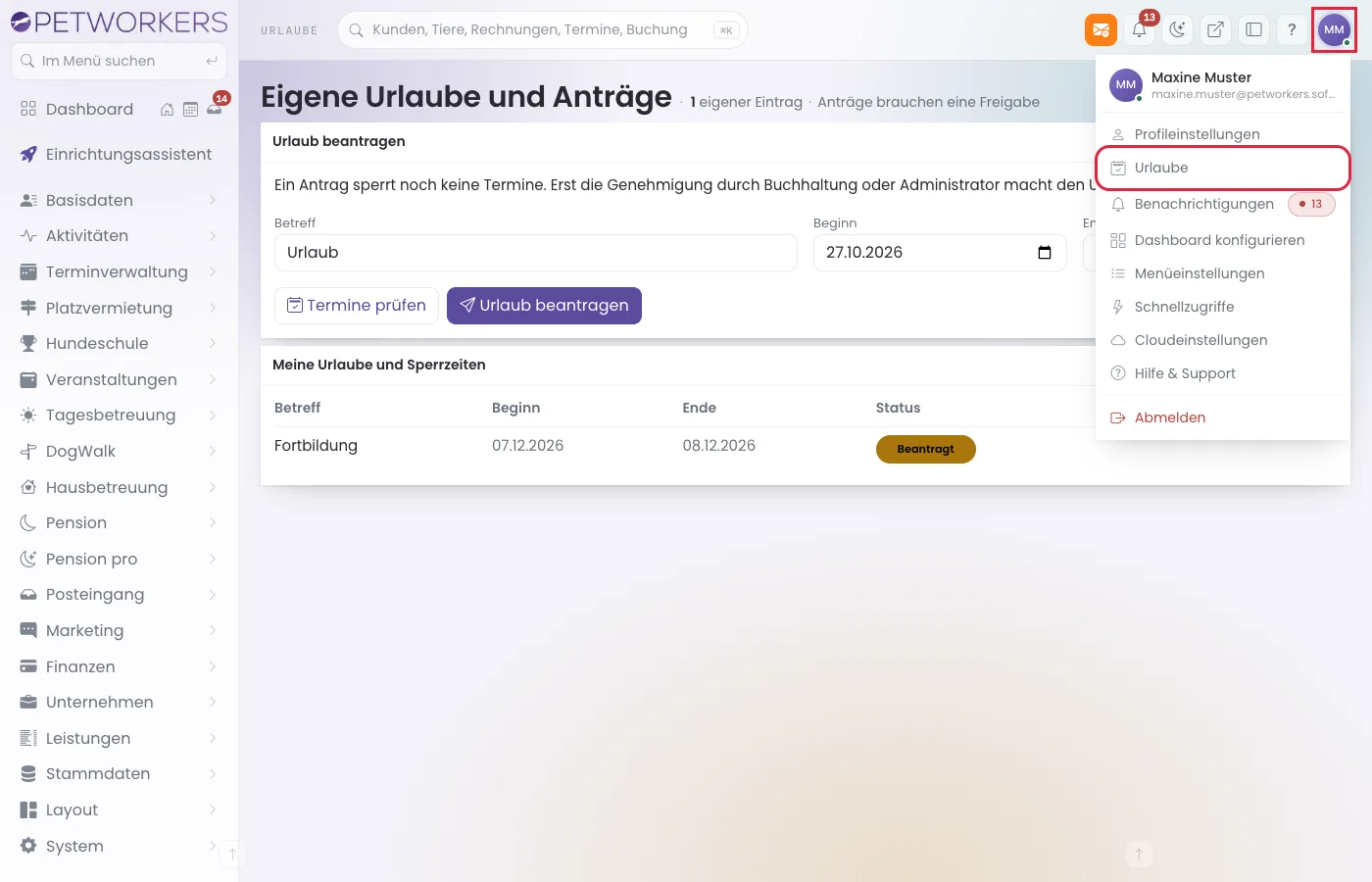Click the Termine prüfen button
Screen dimensions: 1372x882
(x=357, y=306)
